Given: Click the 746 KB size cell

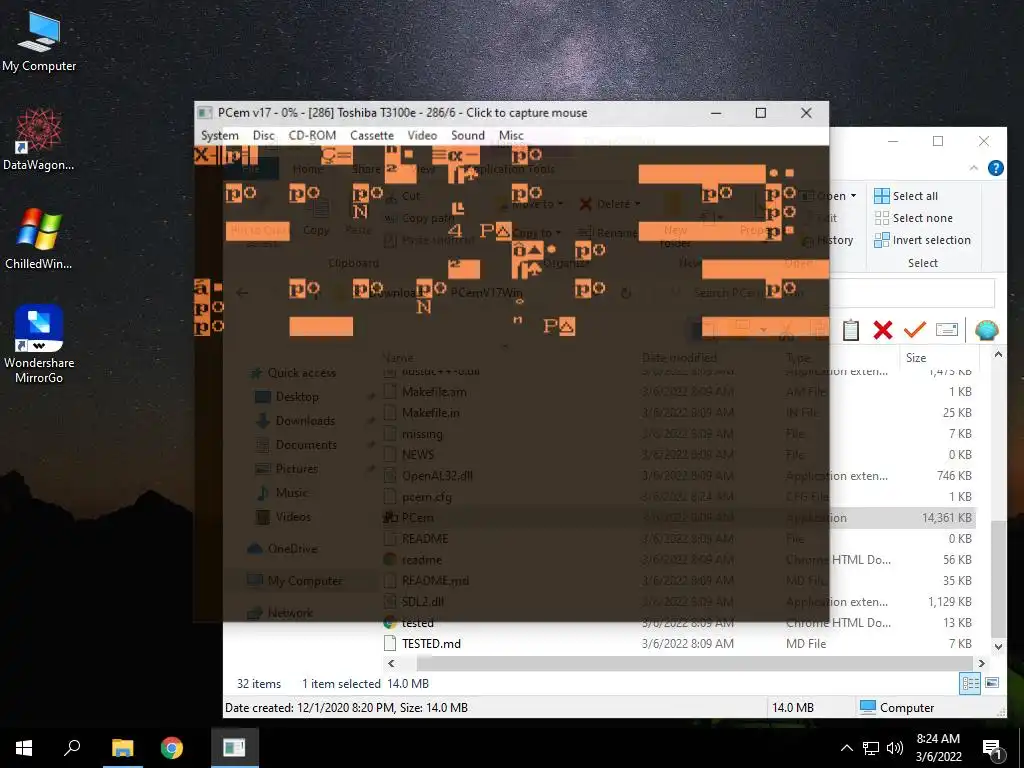Looking at the screenshot, I should pos(954,475).
